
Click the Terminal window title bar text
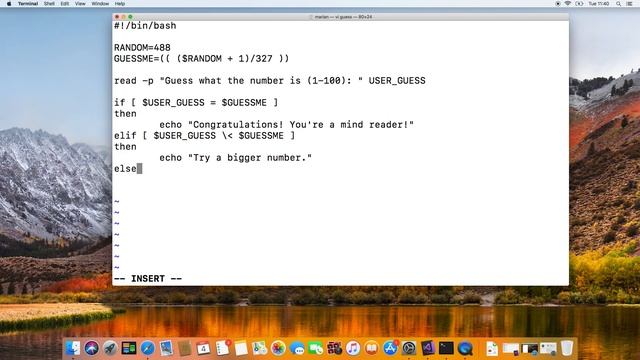click(x=342, y=17)
